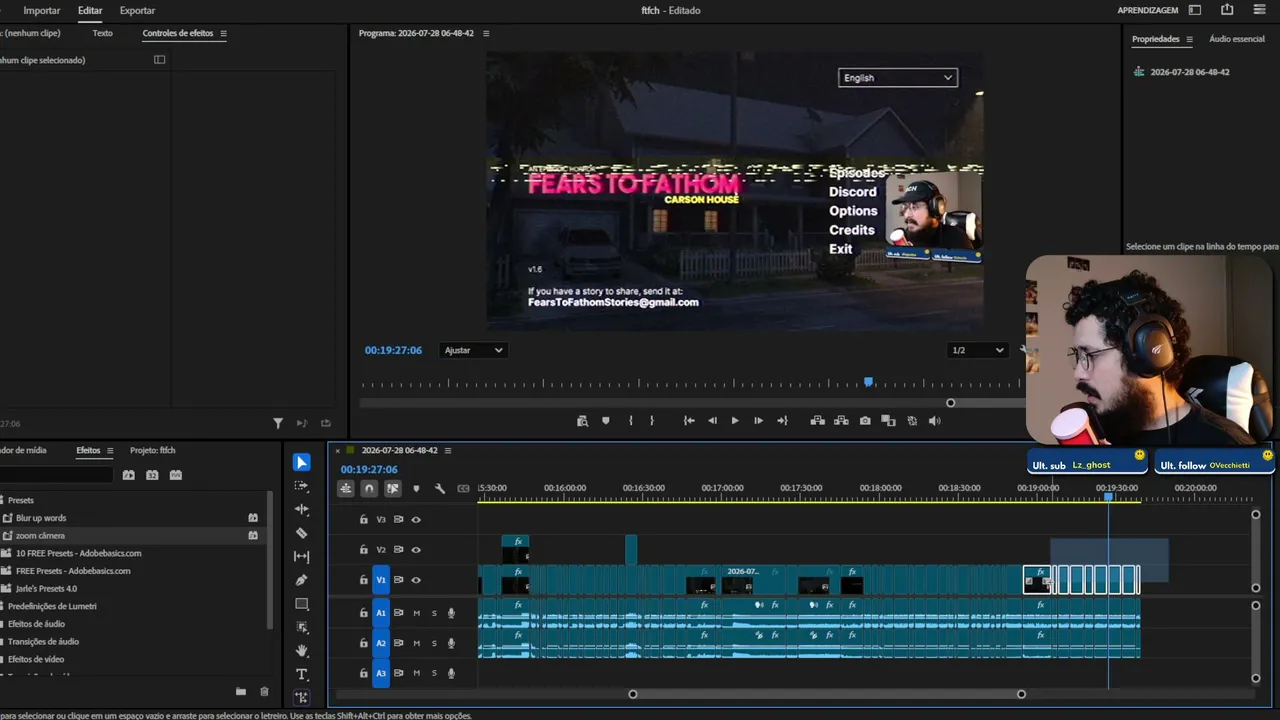This screenshot has width=1280, height=720.
Task: Open Propriedades panel menu
Action: coord(1190,39)
